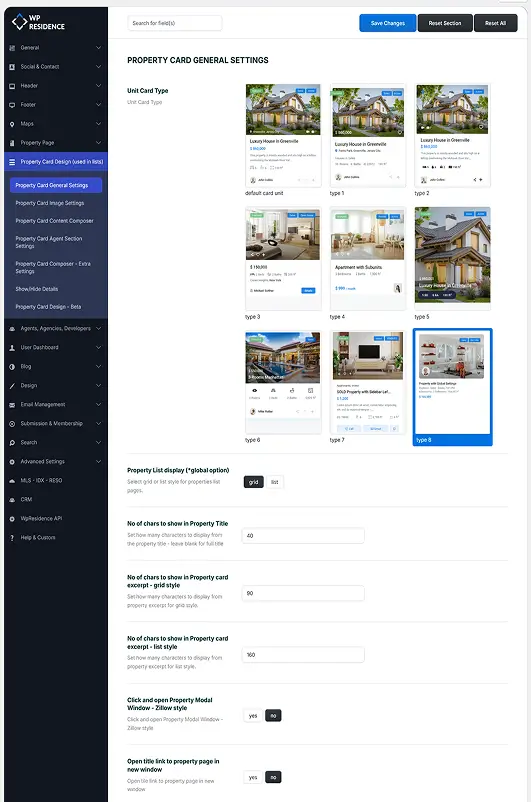Open Property Card Composer - Extra Settings
The image size is (531, 802).
coord(53,268)
